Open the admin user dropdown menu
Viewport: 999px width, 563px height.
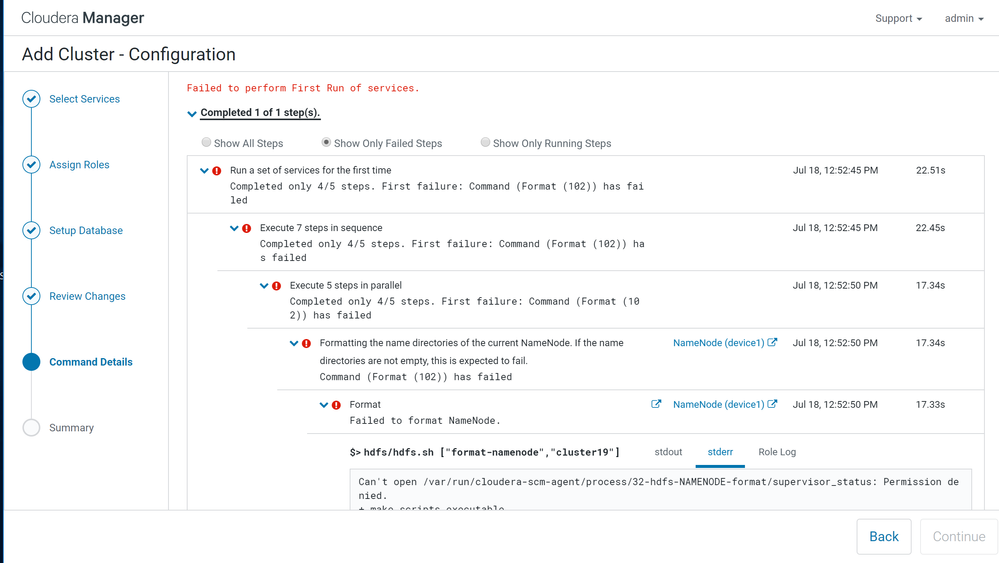[x=964, y=18]
